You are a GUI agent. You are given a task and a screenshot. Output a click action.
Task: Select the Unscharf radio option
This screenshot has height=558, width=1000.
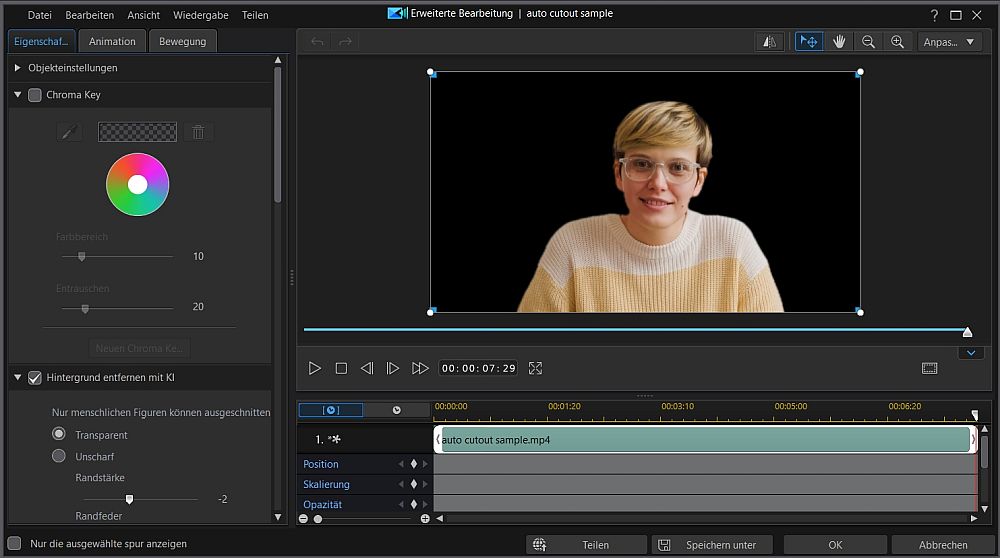click(59, 456)
